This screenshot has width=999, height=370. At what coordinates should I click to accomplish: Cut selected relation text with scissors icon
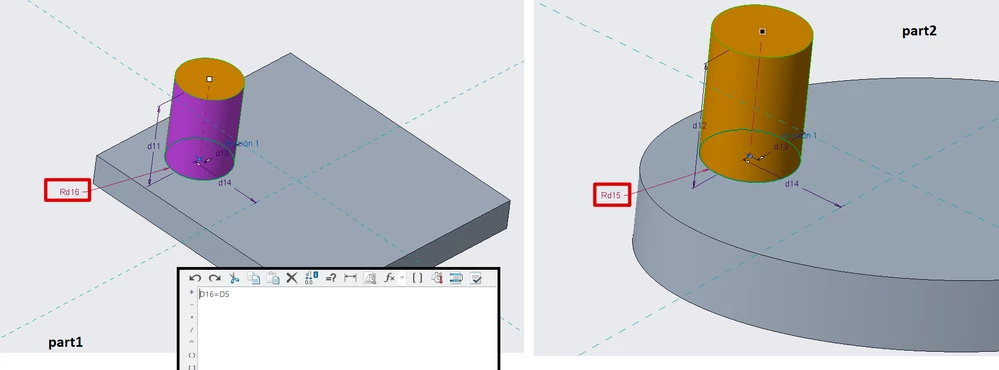coord(234,278)
